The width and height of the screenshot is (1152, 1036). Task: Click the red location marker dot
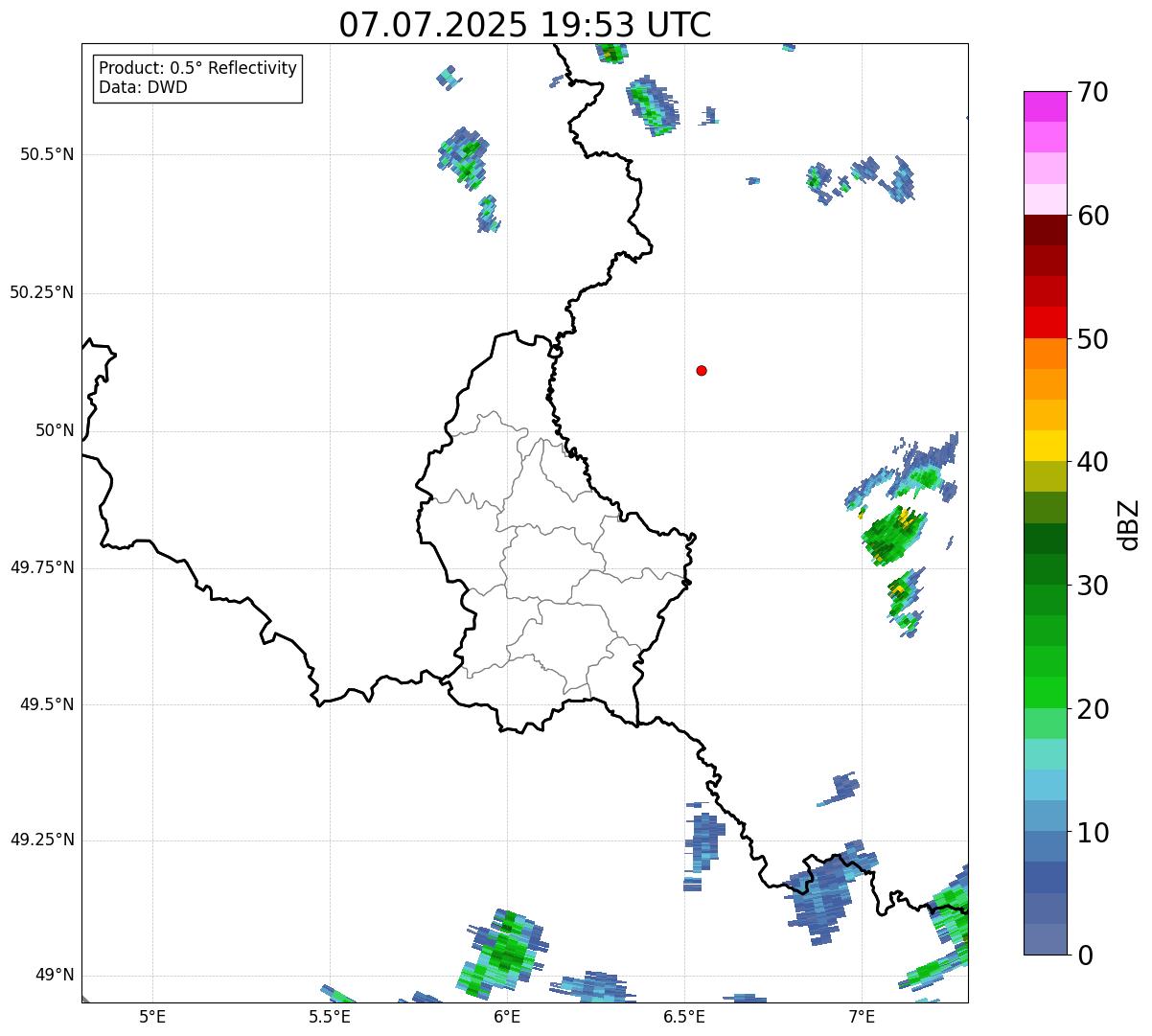(x=702, y=370)
